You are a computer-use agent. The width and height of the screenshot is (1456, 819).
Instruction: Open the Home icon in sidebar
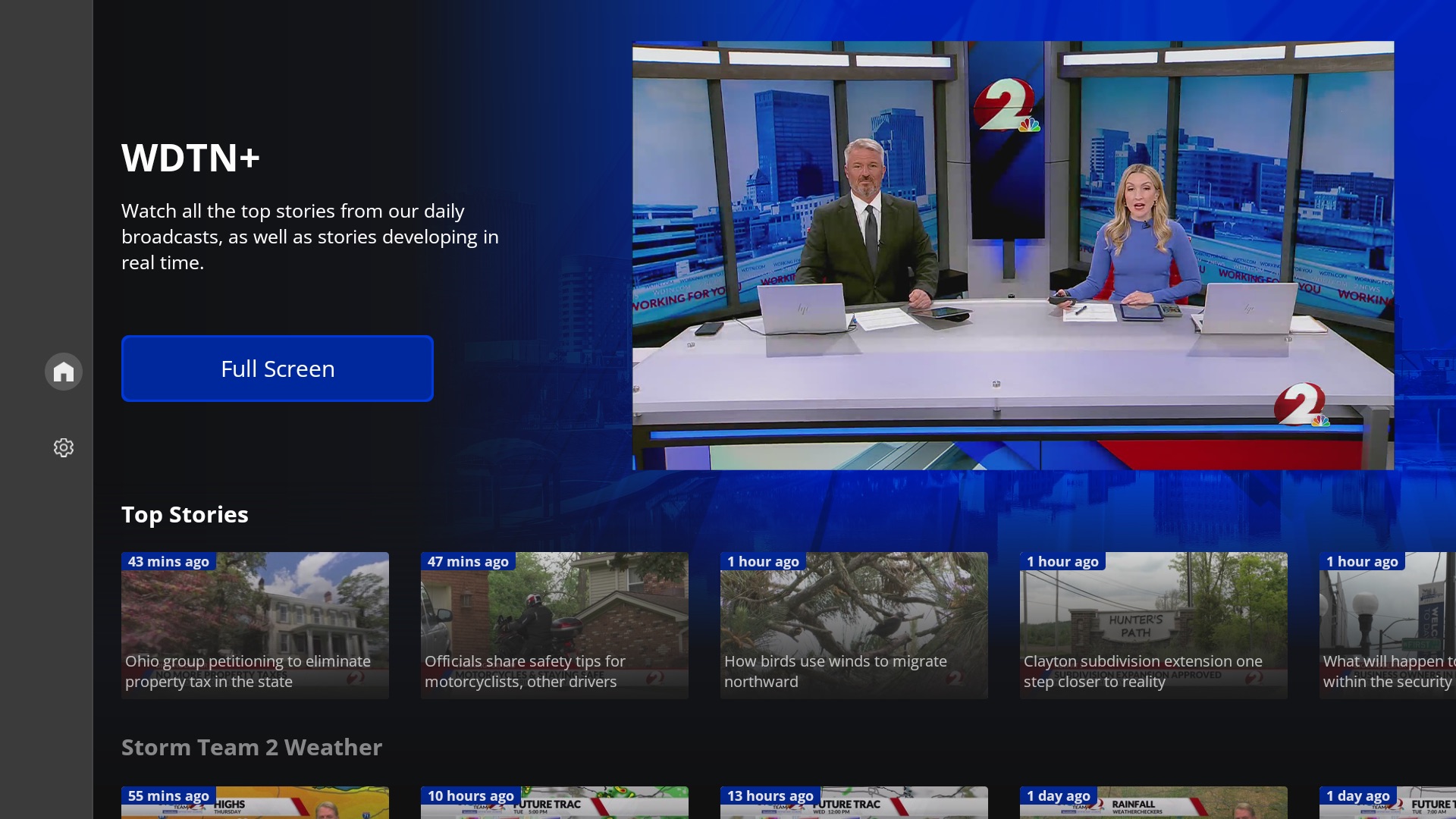(64, 372)
